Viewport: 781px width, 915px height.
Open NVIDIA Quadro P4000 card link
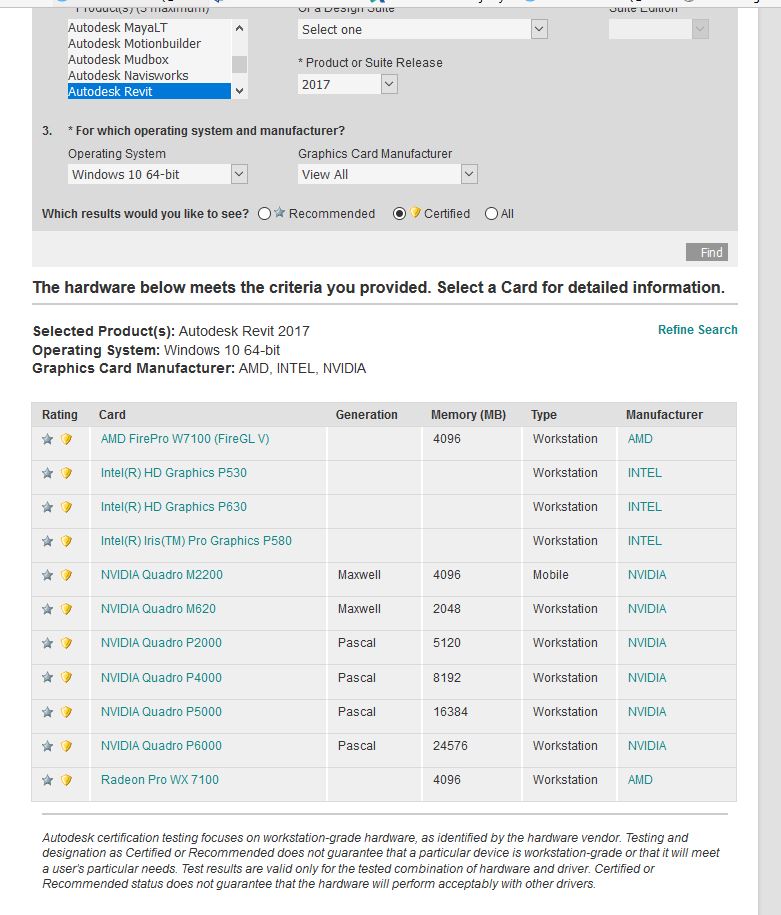tap(161, 677)
